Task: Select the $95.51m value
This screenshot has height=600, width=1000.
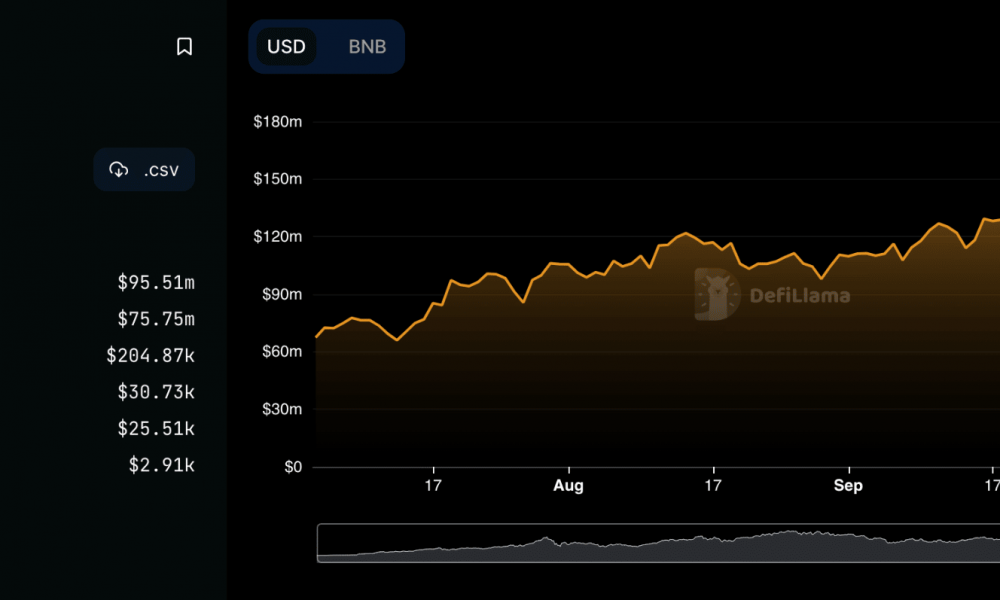Action: pos(156,282)
